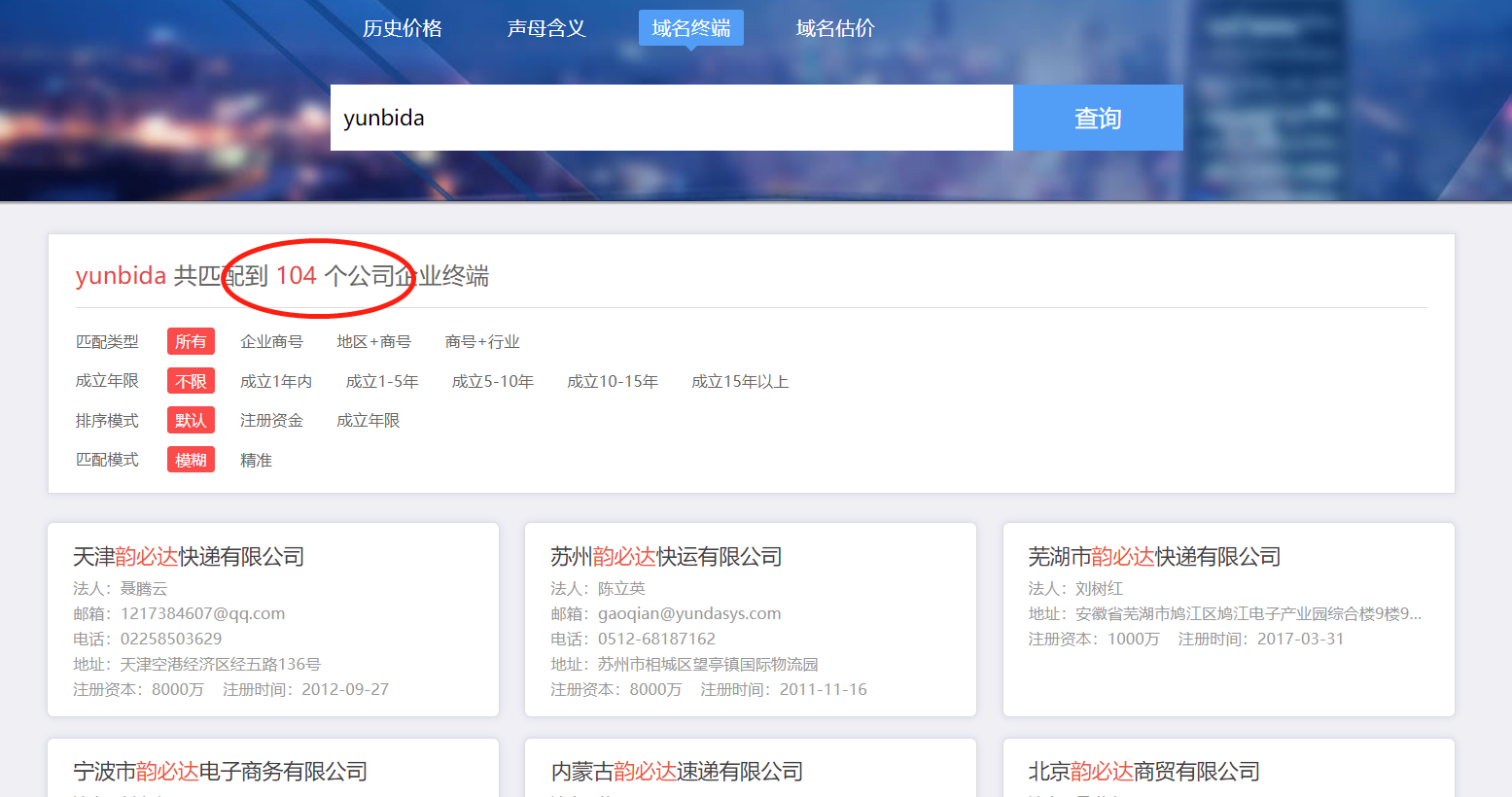The image size is (1512, 797).
Task: Click legal person 陈立英
Action: (621, 588)
